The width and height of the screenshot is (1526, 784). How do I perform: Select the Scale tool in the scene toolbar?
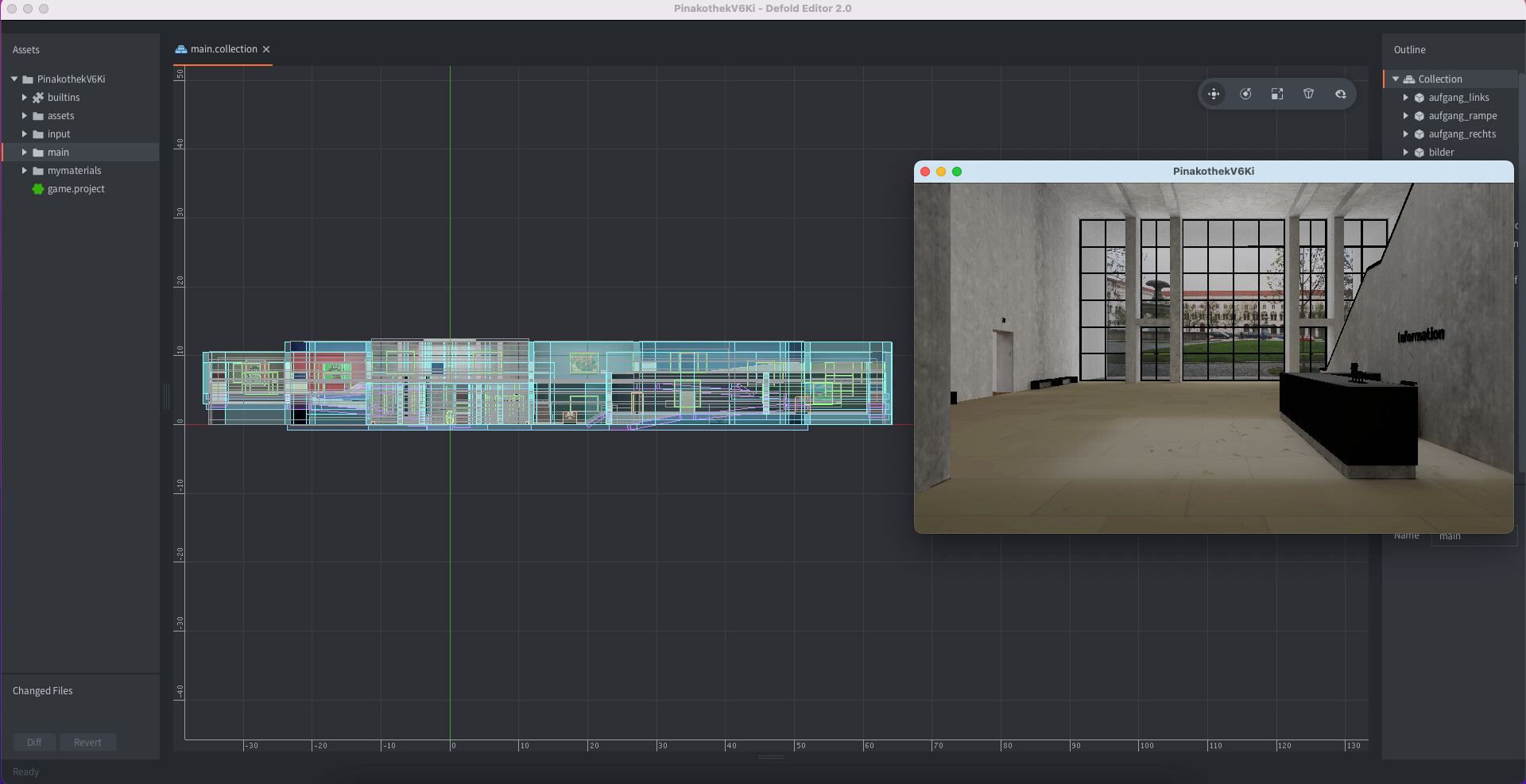point(1277,94)
